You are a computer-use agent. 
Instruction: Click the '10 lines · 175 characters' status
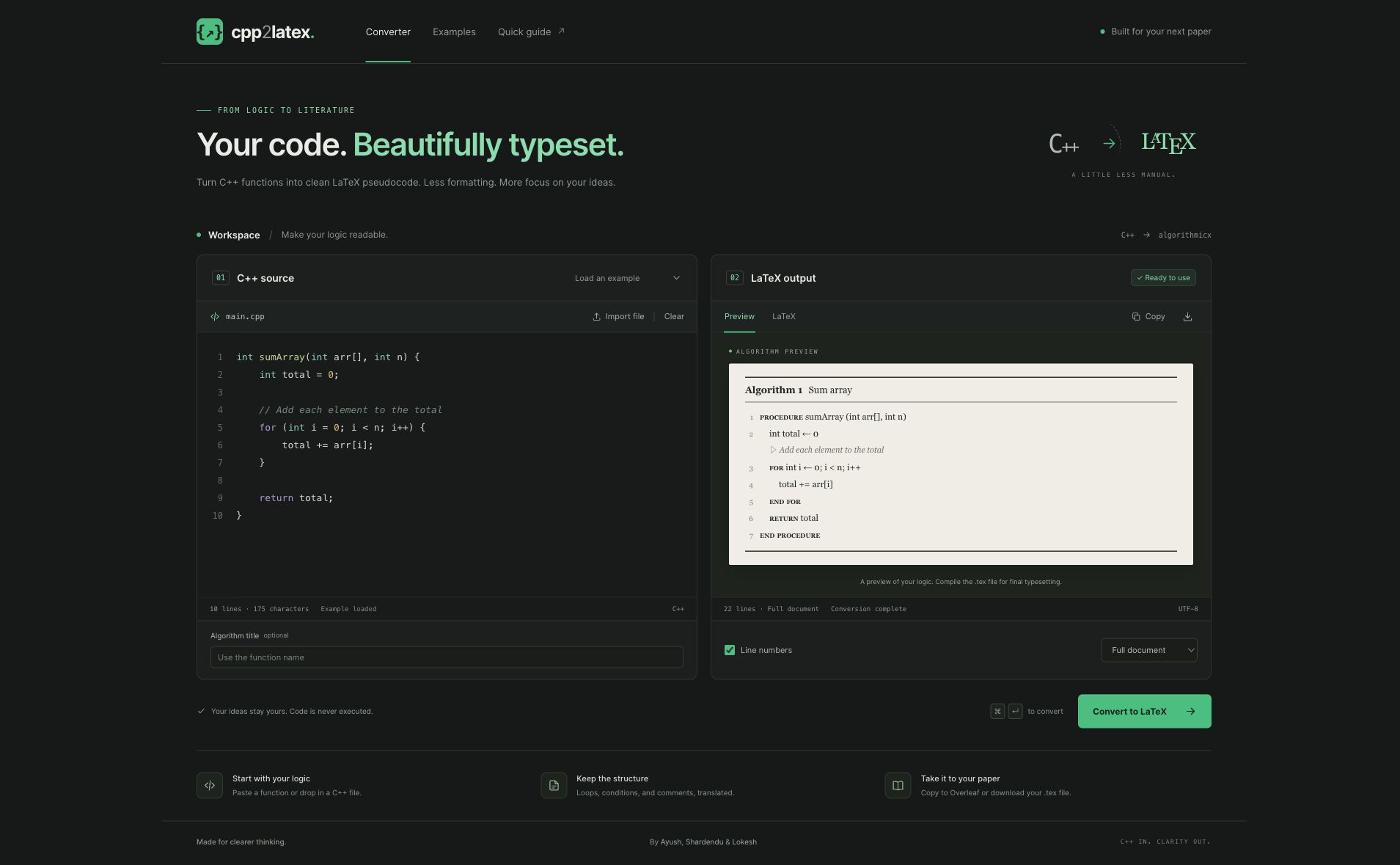tap(259, 609)
